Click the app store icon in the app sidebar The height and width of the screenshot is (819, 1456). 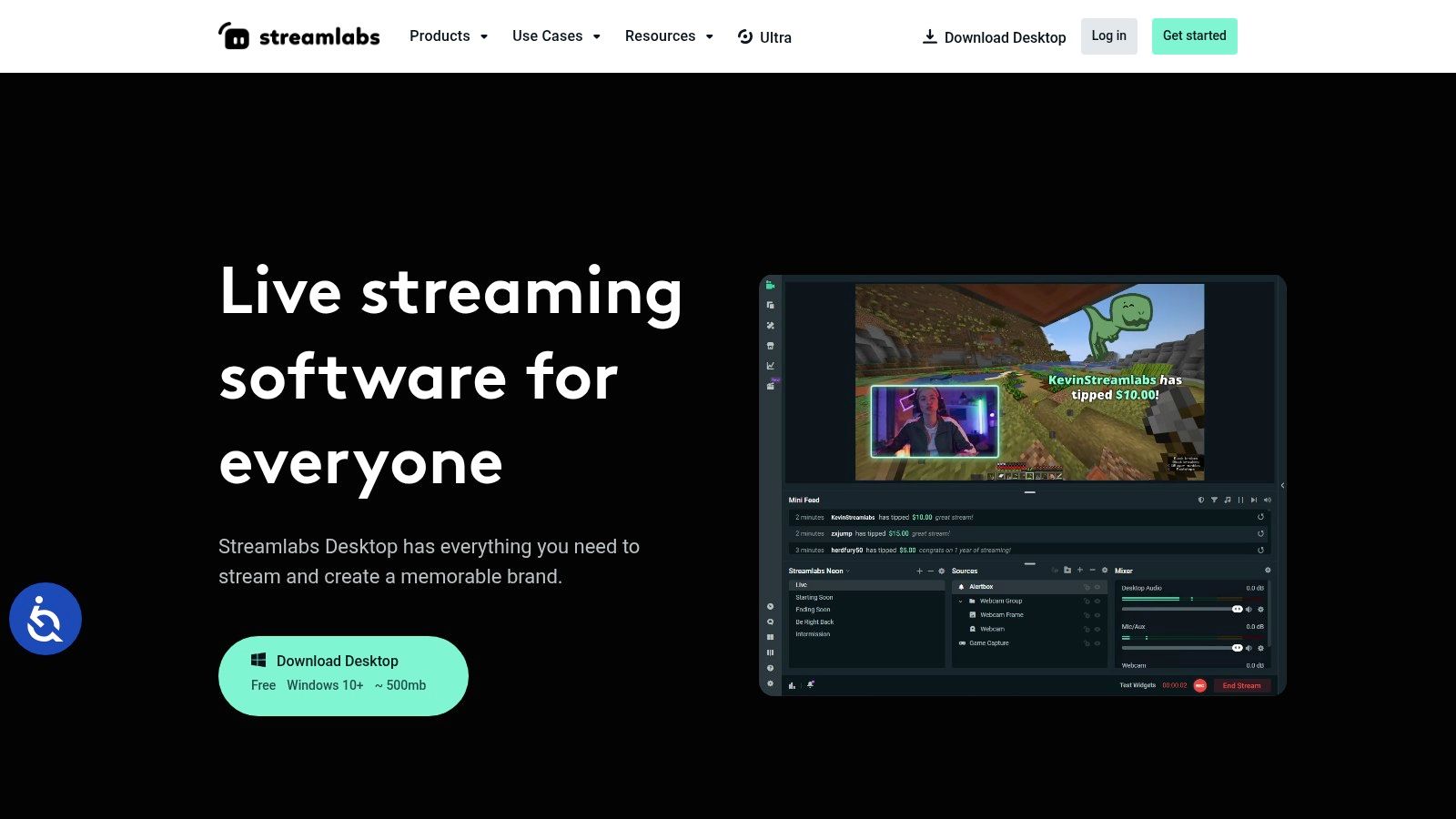click(770, 346)
